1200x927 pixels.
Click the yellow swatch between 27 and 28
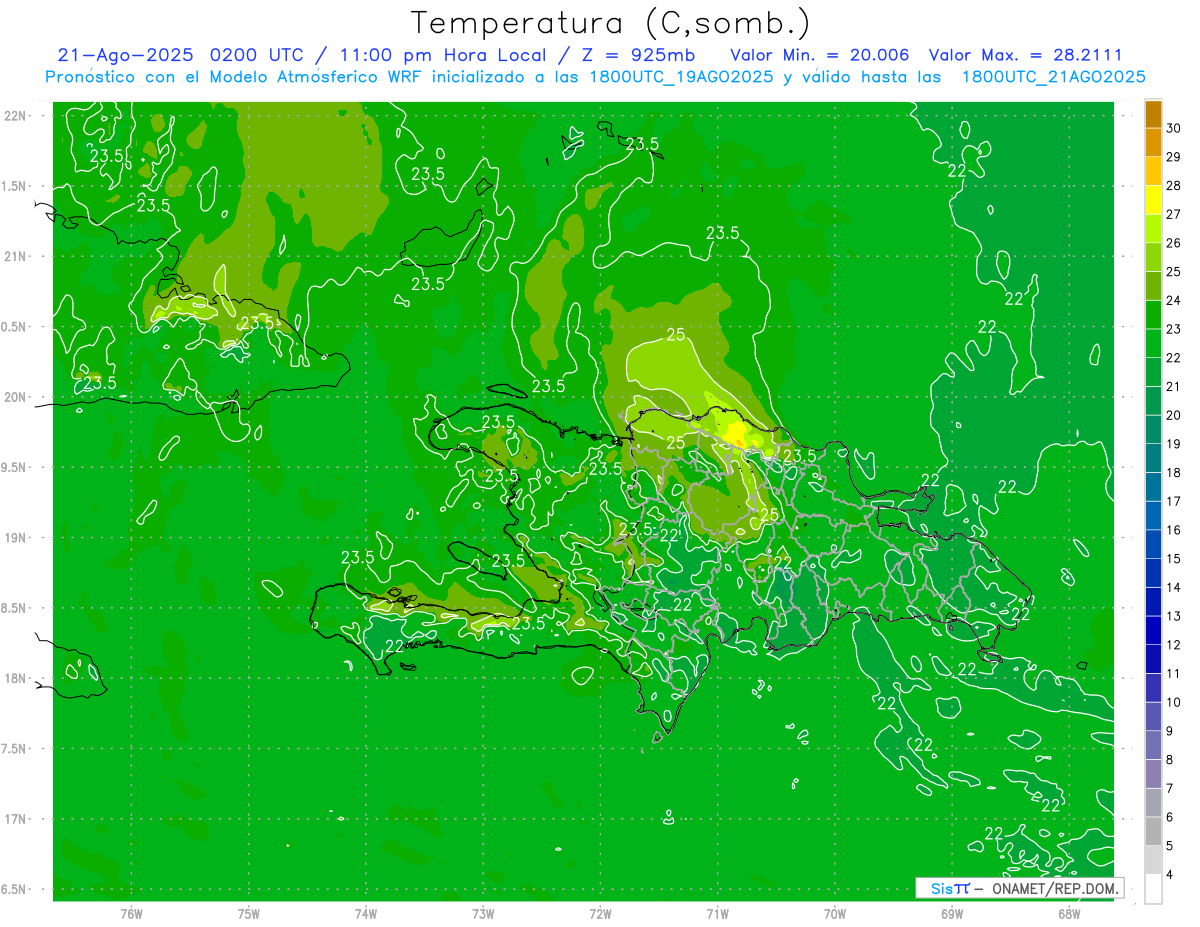pyautogui.click(x=1153, y=200)
